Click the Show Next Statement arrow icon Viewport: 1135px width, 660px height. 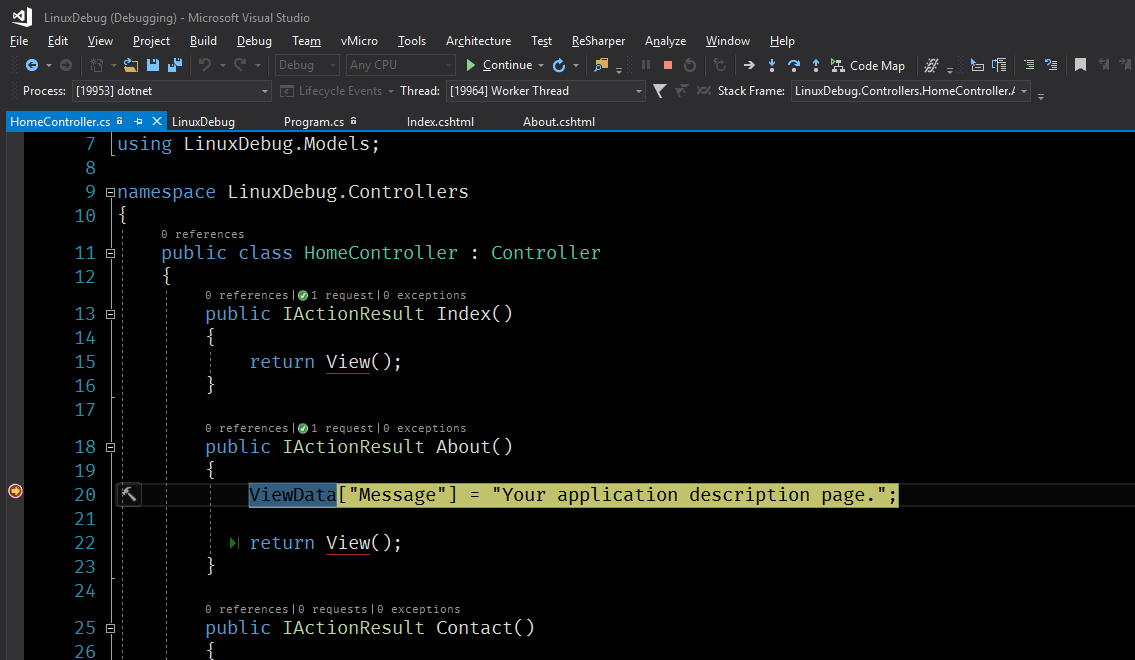tap(749, 65)
